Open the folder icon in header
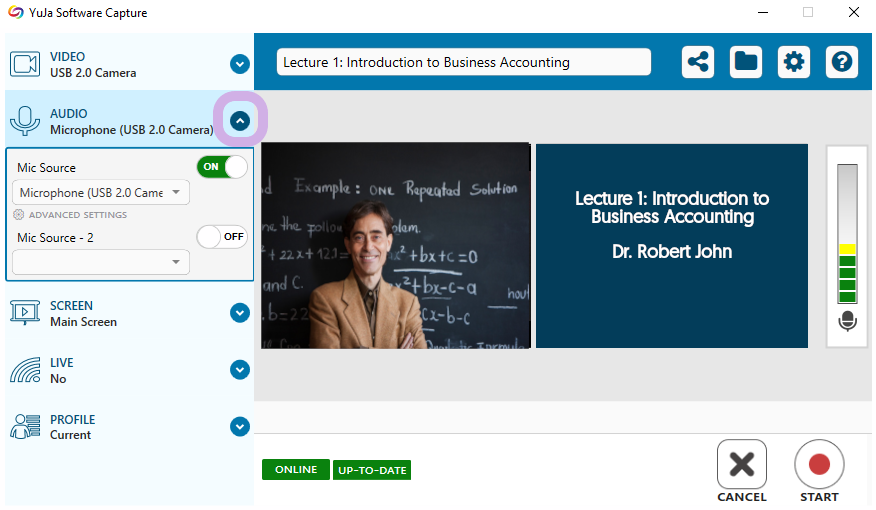The height and width of the screenshot is (510, 876). (746, 61)
